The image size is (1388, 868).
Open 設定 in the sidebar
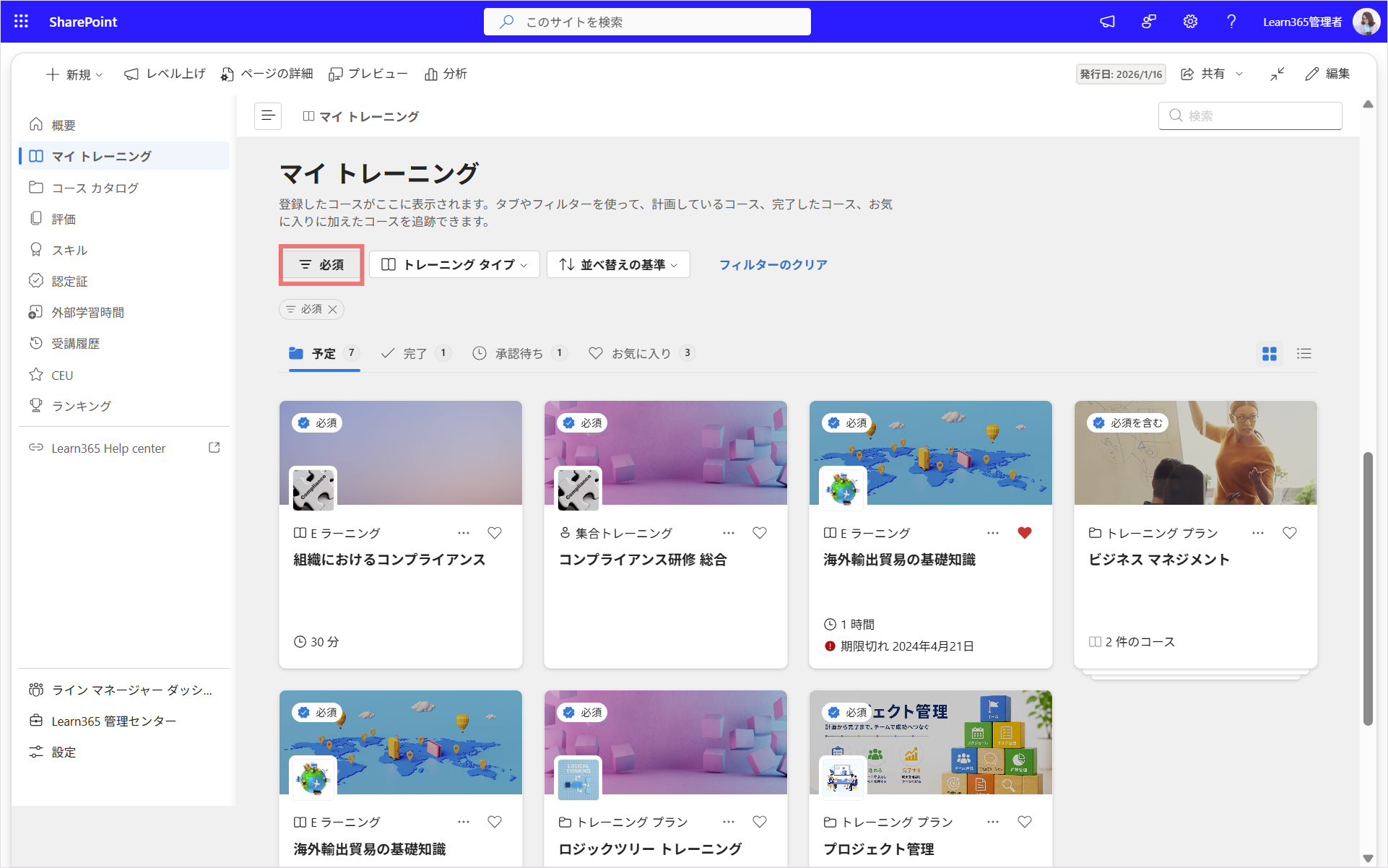tap(124, 752)
